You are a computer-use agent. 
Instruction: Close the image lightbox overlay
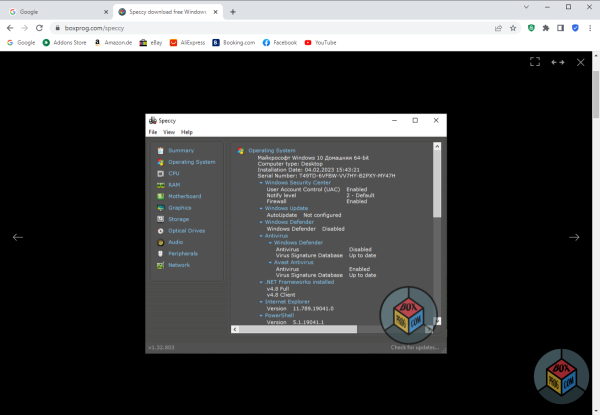click(580, 62)
